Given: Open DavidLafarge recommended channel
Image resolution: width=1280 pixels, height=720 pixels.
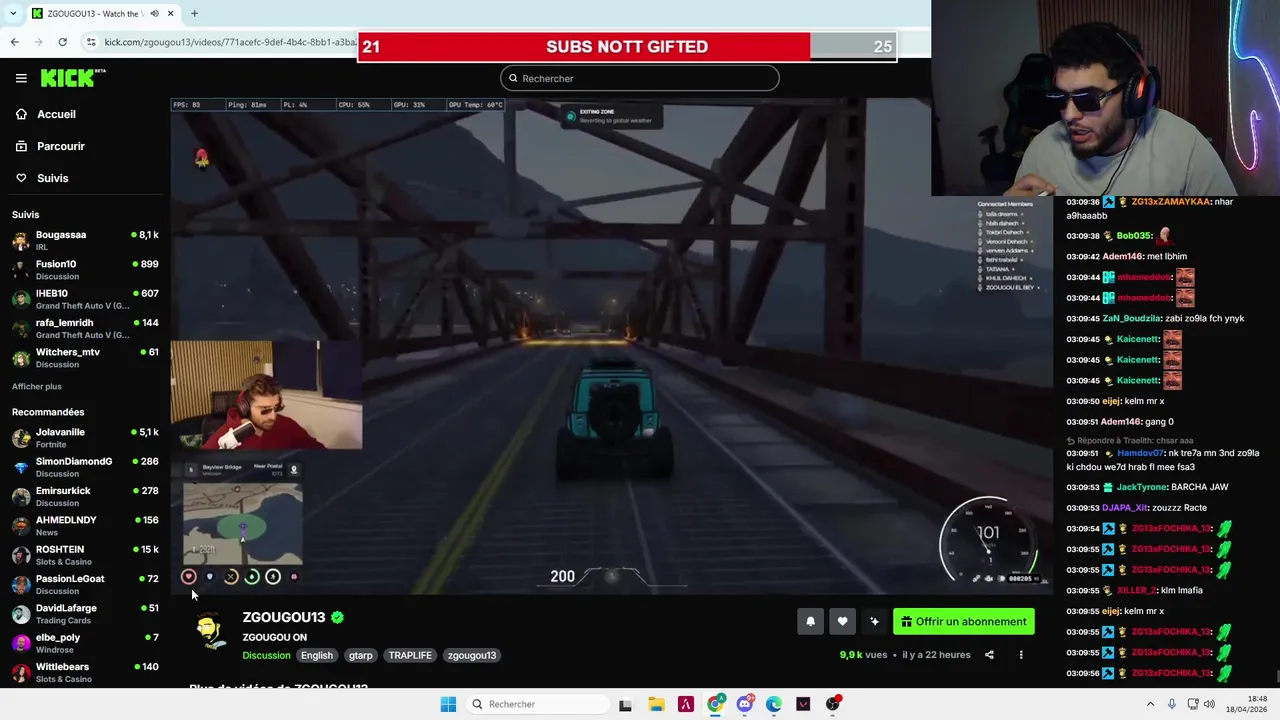Looking at the screenshot, I should [x=85, y=614].
